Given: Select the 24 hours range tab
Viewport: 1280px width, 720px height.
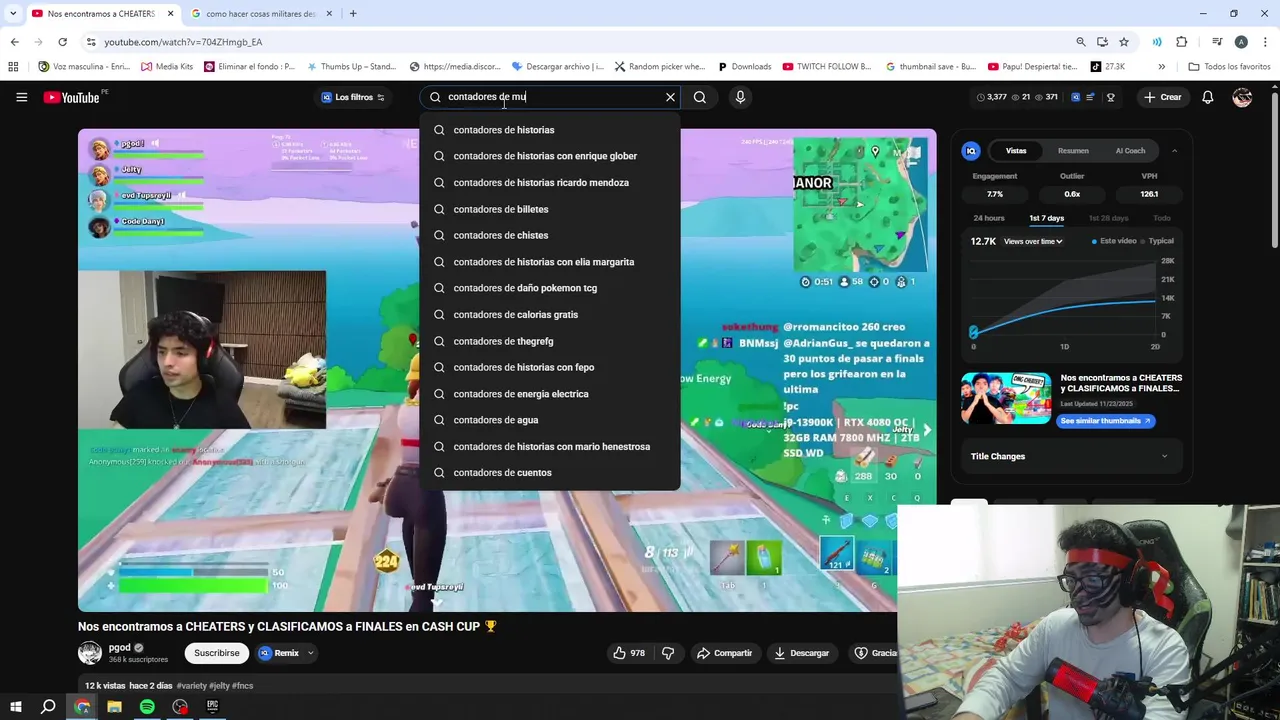Looking at the screenshot, I should [x=989, y=218].
